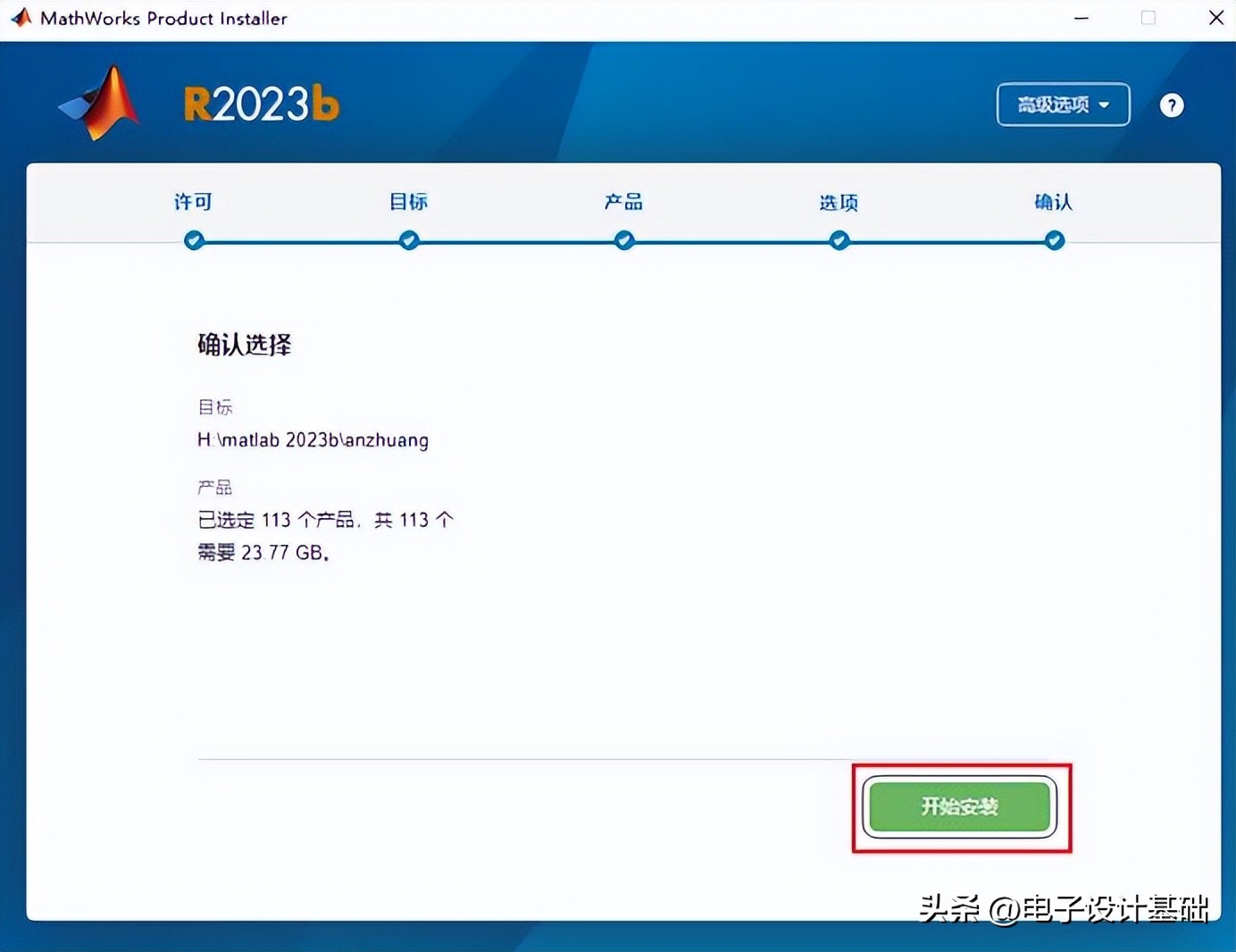This screenshot has height=952, width=1236.
Task: Click the green 开始安装 button
Action: (x=959, y=806)
